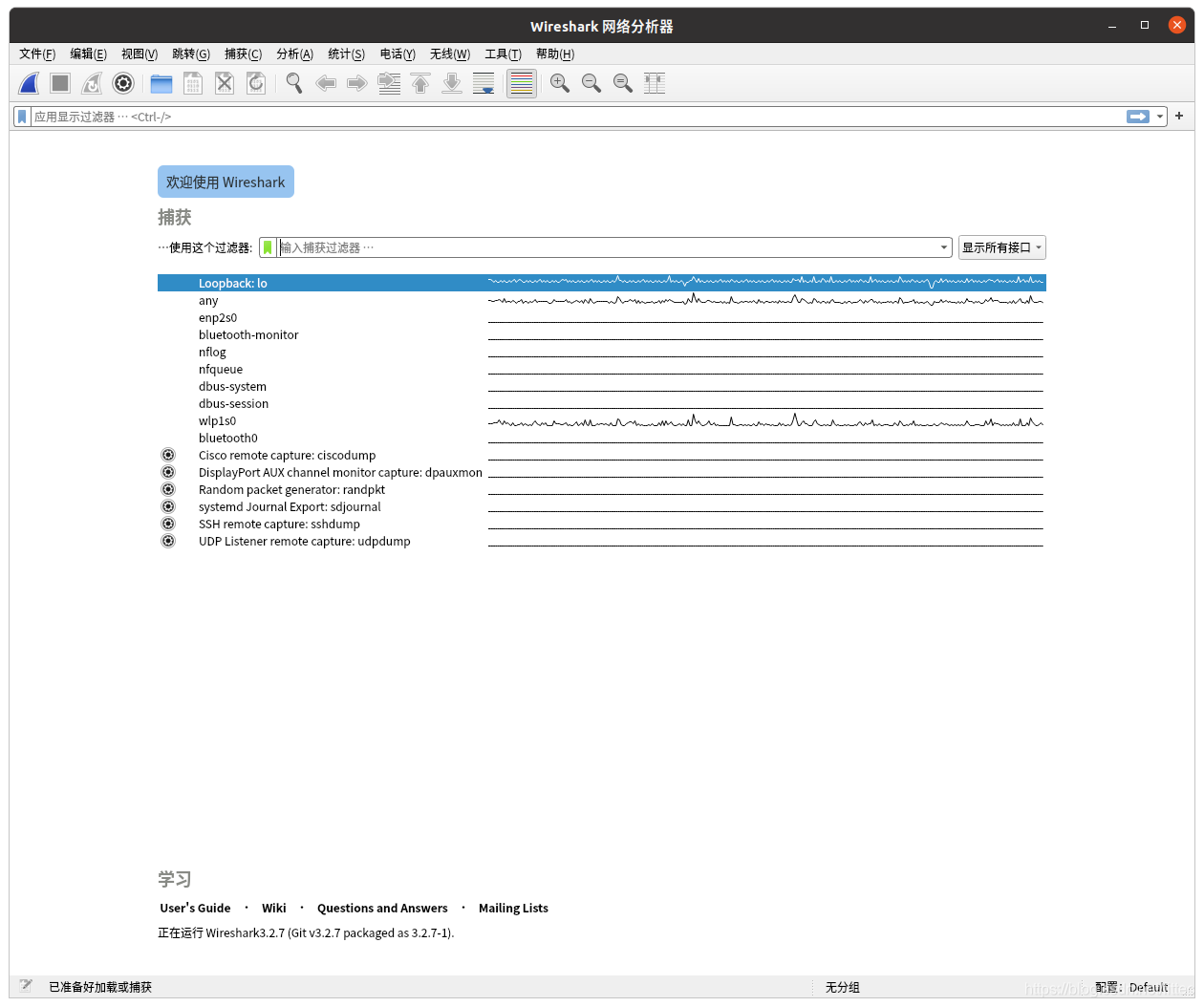Screen dimensions: 1204x1007
Task: Expand capture filter combo box arrow
Action: 944,247
